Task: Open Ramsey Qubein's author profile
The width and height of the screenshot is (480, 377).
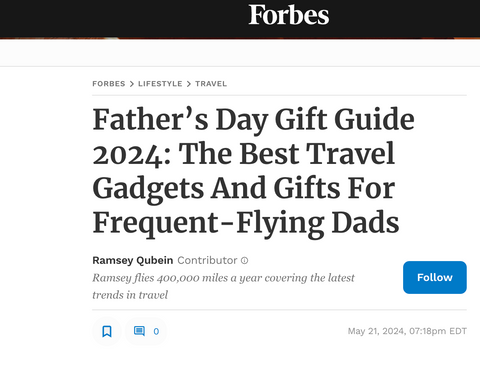Action: [x=133, y=260]
